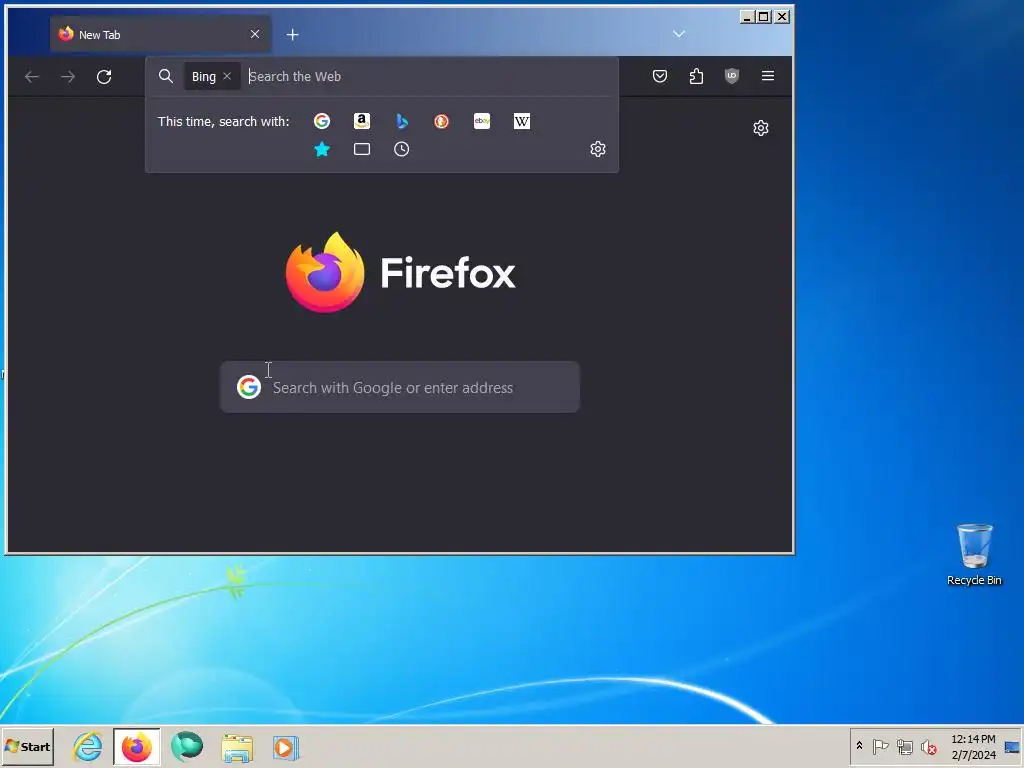Close the New Tab tab
This screenshot has width=1024, height=768.
tap(255, 34)
